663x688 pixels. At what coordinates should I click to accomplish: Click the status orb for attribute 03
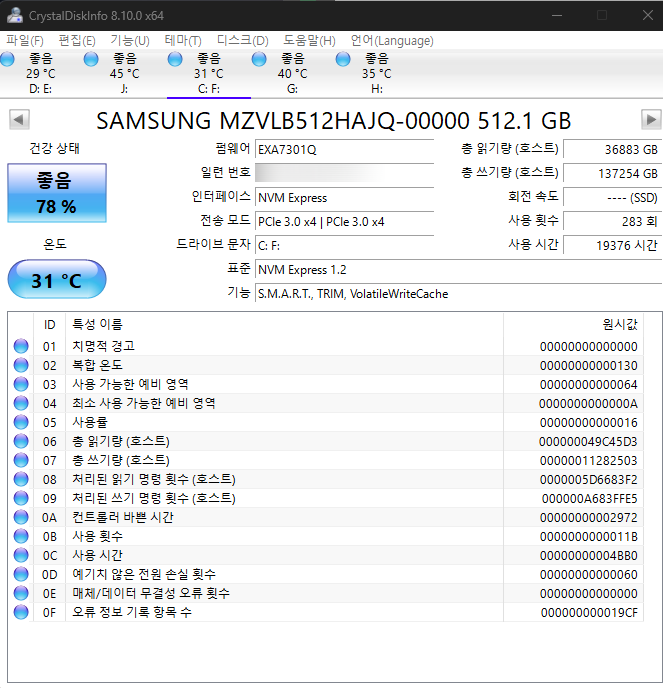[x=21, y=384]
